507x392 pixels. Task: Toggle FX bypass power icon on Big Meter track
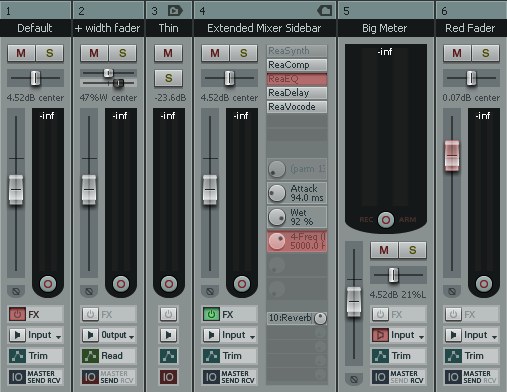click(x=380, y=314)
